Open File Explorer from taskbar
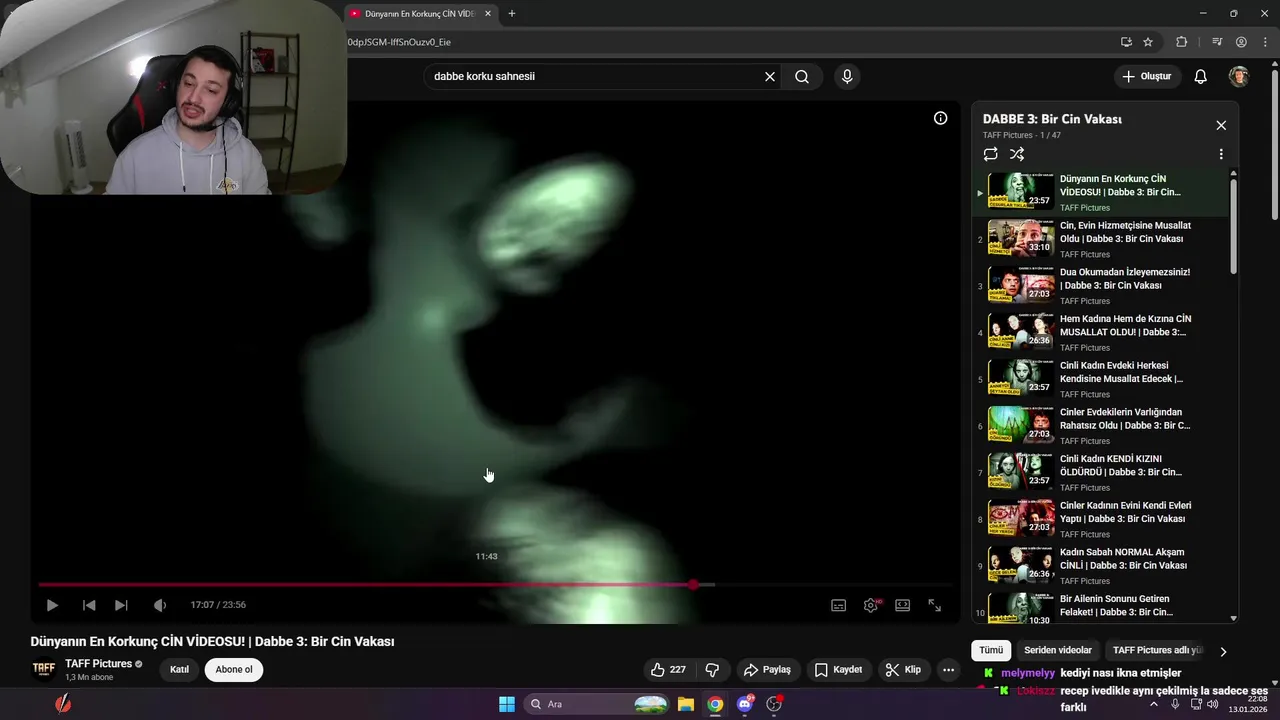Image resolution: width=1280 pixels, height=720 pixels. 686,704
